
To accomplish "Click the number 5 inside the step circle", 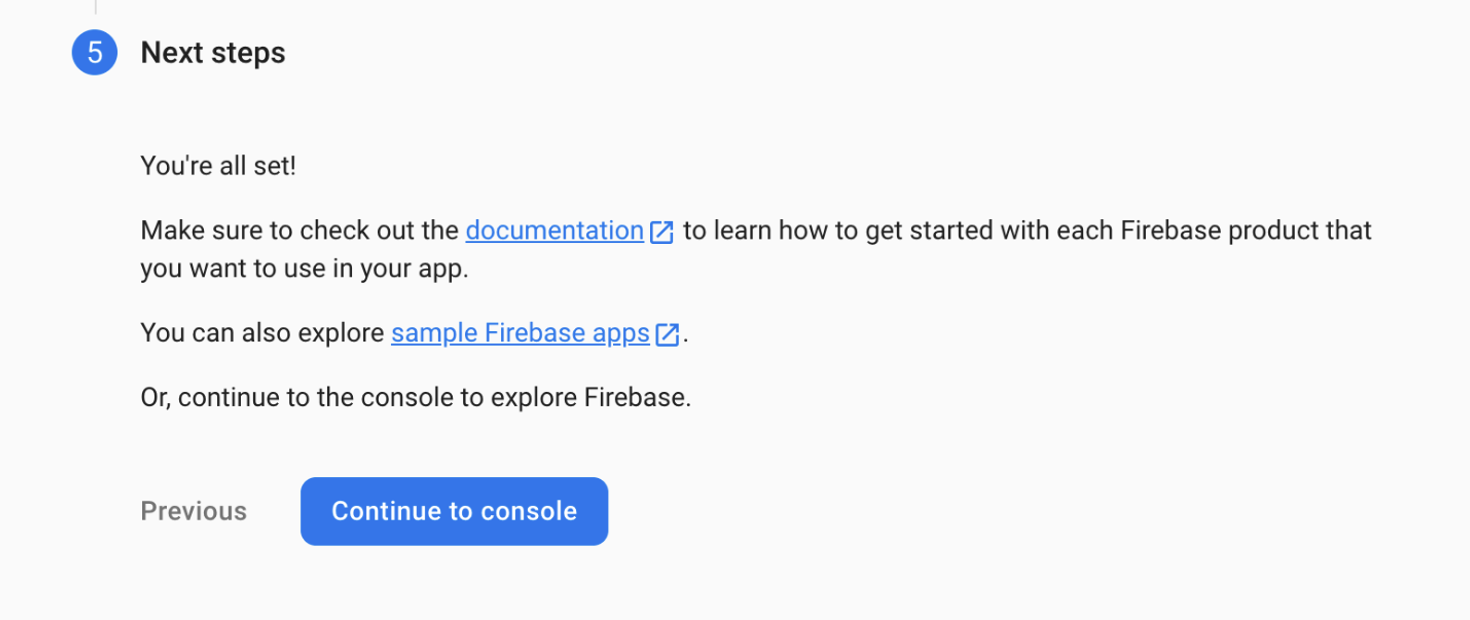I will click(94, 52).
